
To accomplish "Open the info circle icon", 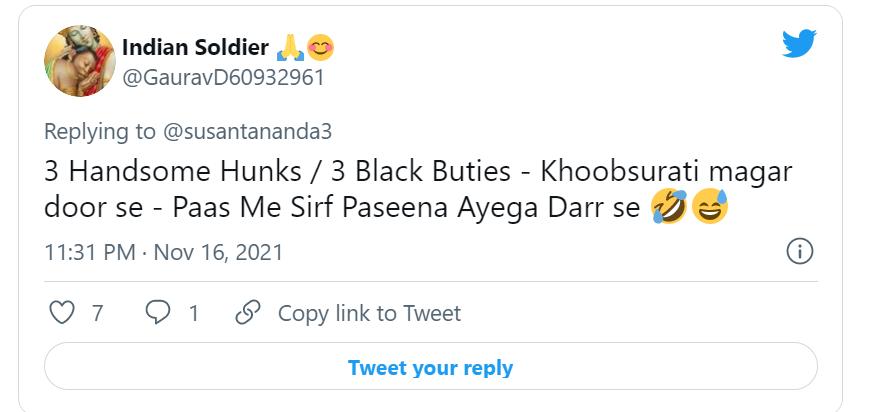I will pyautogui.click(x=799, y=252).
